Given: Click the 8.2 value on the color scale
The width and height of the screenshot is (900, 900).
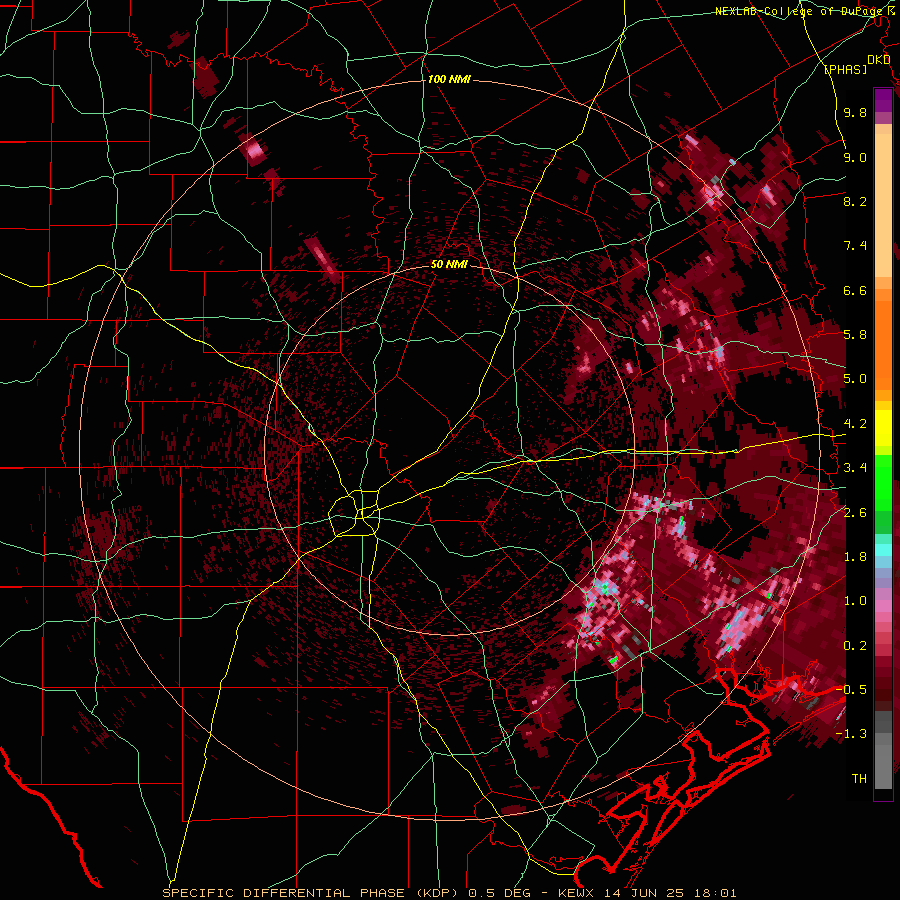Looking at the screenshot, I should tap(855, 201).
